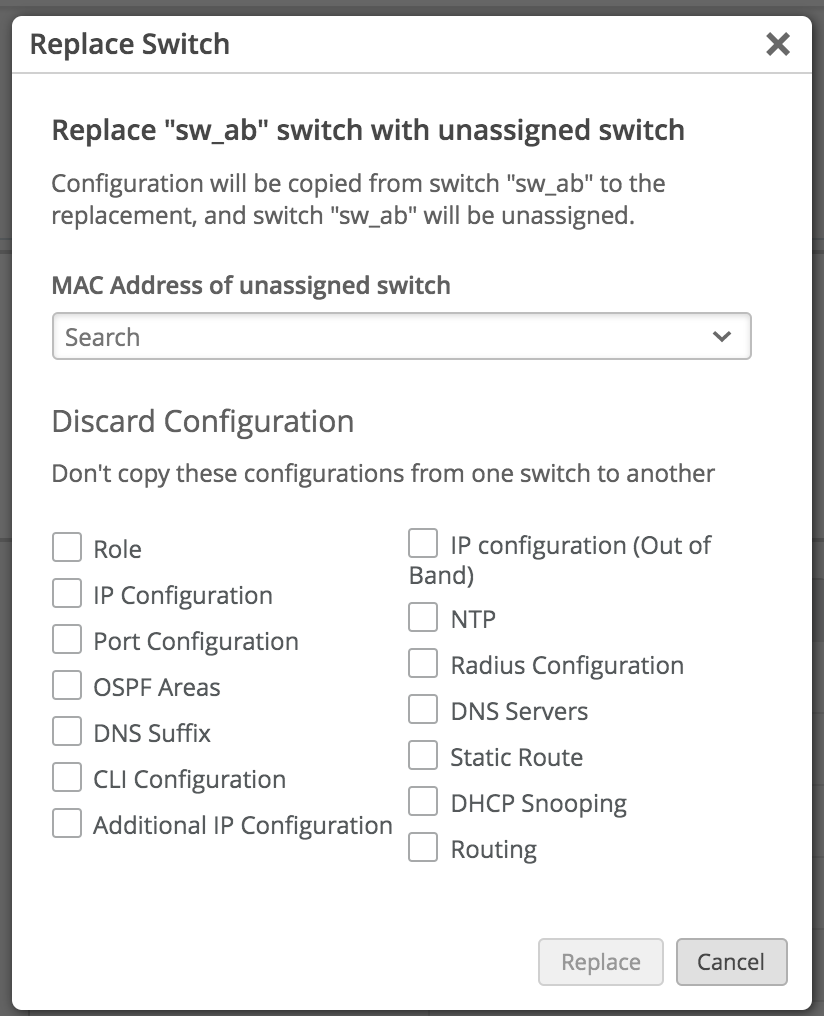Screen dimensions: 824x1016
Task: Enable the DHCP Snooping checkbox
Action: [x=424, y=802]
